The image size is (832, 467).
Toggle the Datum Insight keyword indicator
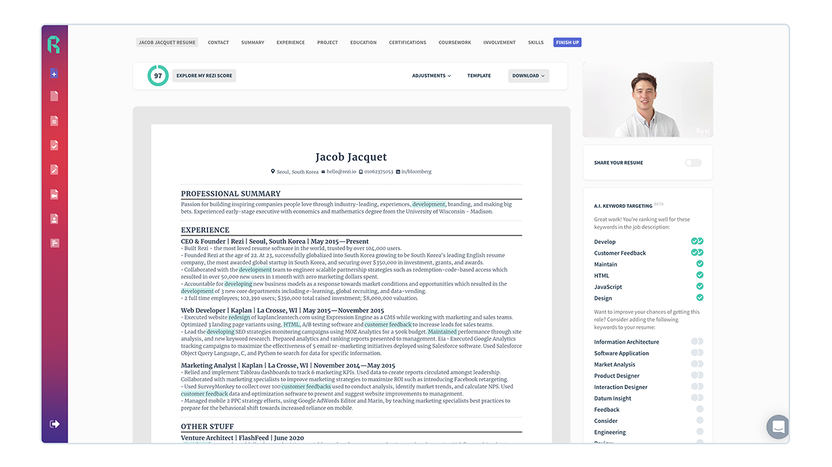pos(697,397)
